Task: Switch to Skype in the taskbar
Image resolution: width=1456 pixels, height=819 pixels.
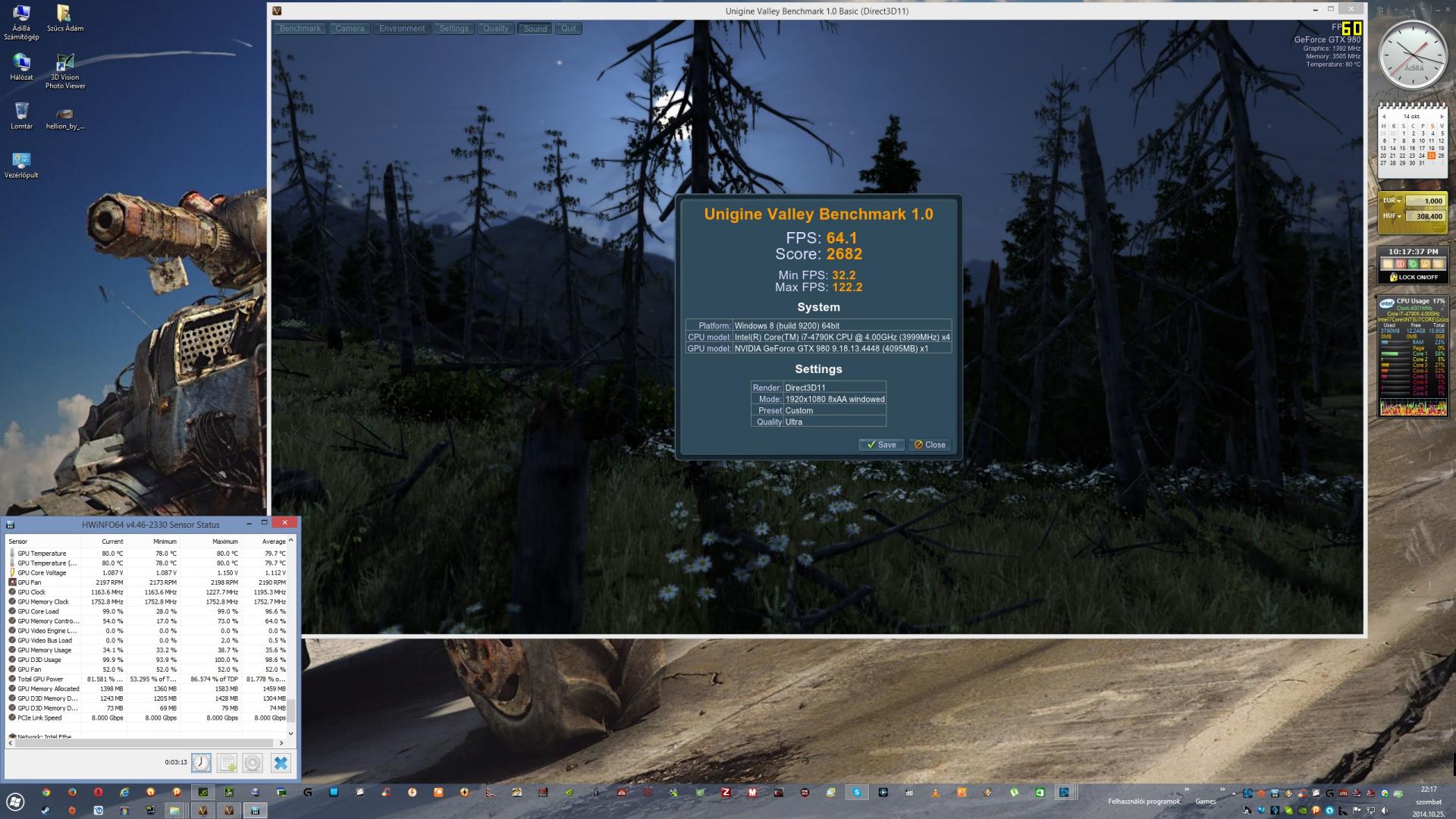Action: (857, 792)
